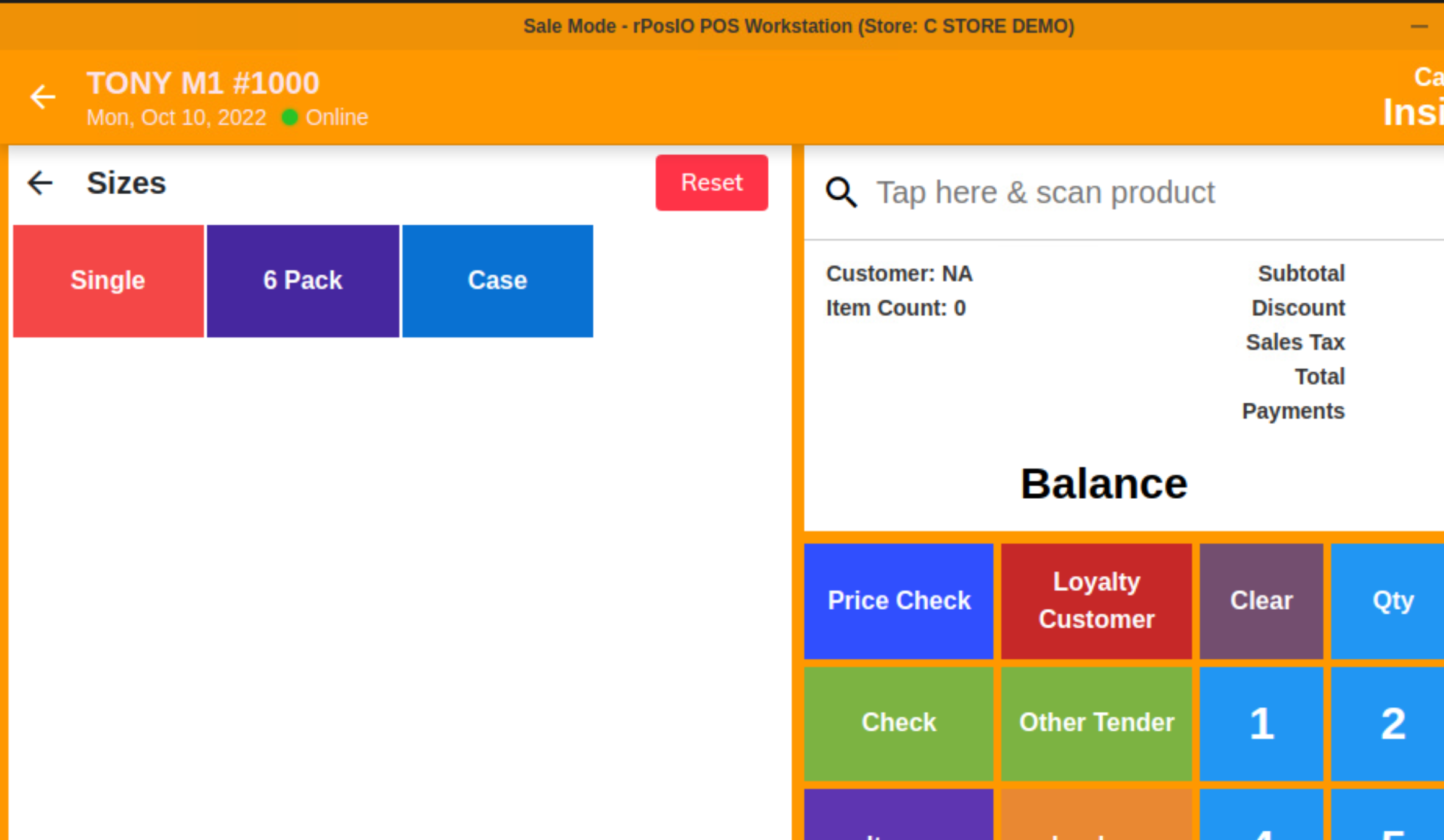Open Other Tender options

pyautogui.click(x=1096, y=723)
